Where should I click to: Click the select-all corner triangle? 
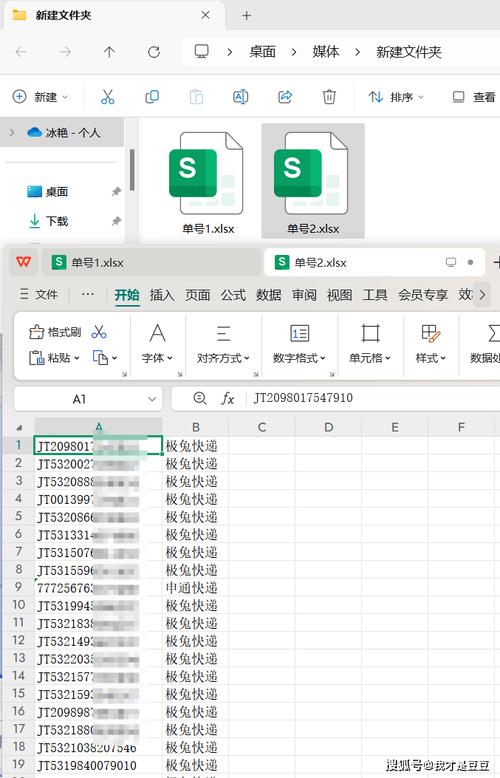tap(19, 427)
